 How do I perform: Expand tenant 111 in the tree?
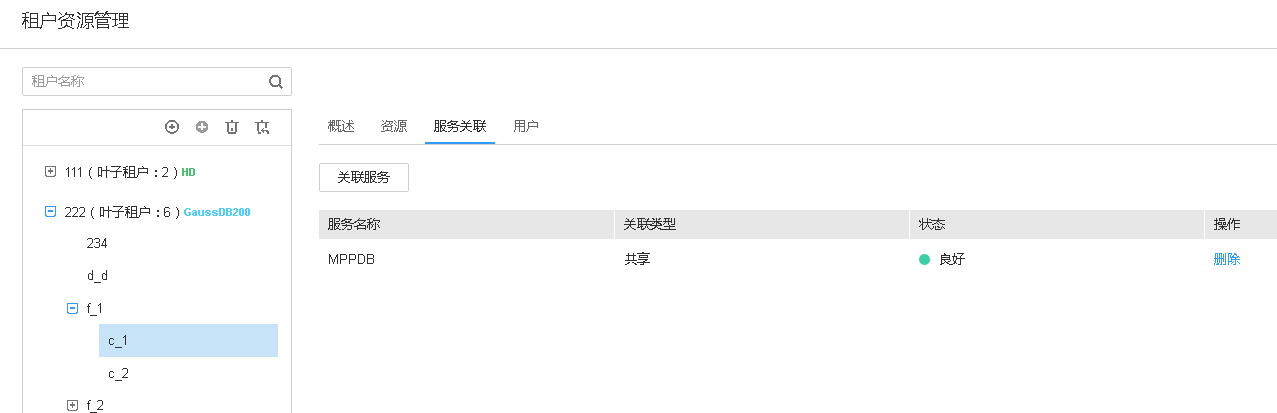[x=51, y=172]
